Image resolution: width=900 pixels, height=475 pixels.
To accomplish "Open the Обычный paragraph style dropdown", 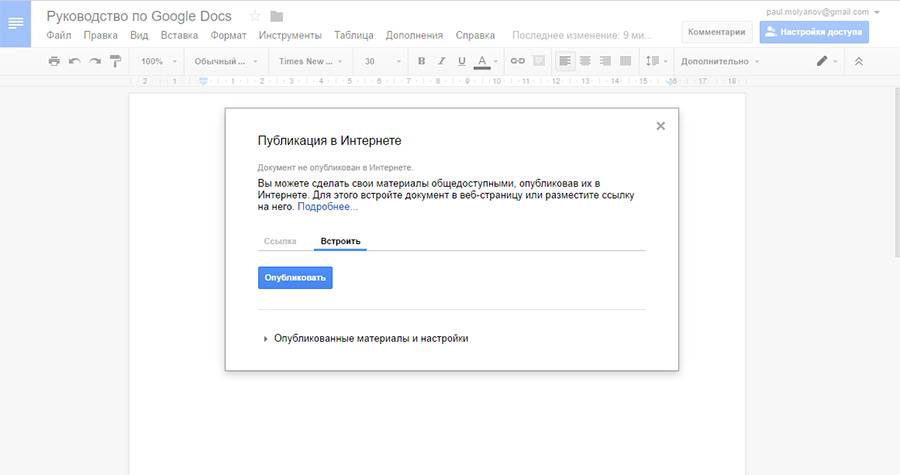I will [226, 61].
